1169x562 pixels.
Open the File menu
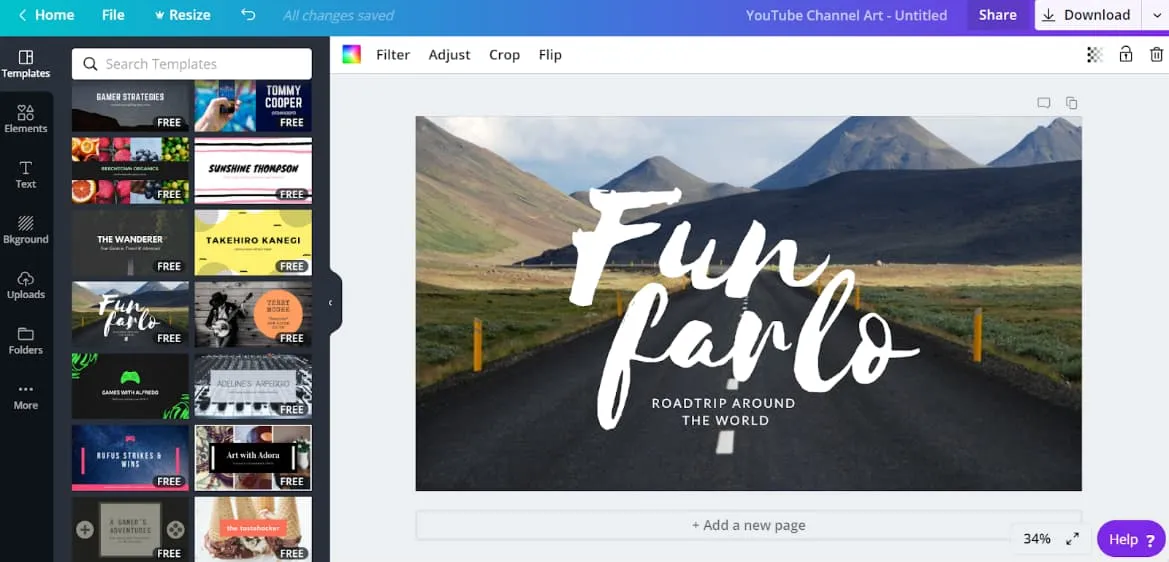coord(113,15)
